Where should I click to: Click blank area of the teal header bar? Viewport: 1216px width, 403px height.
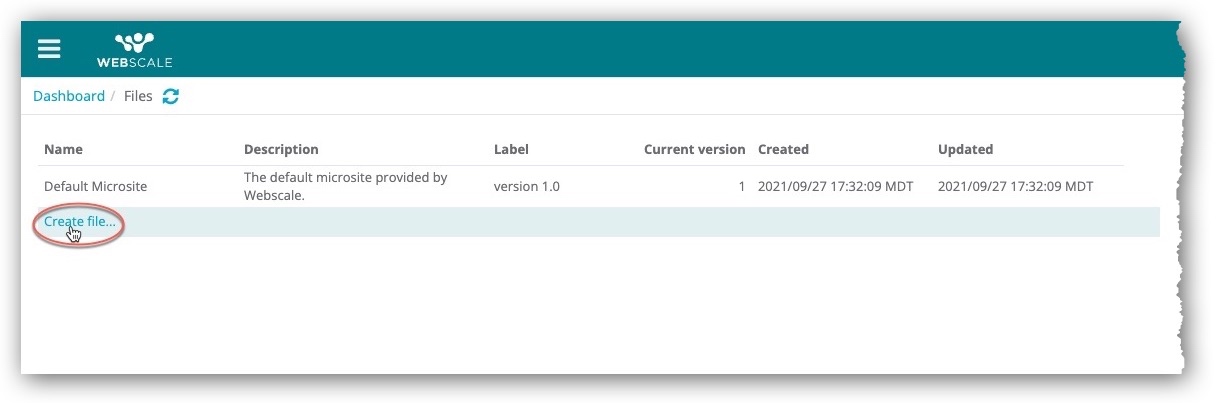click(650, 49)
